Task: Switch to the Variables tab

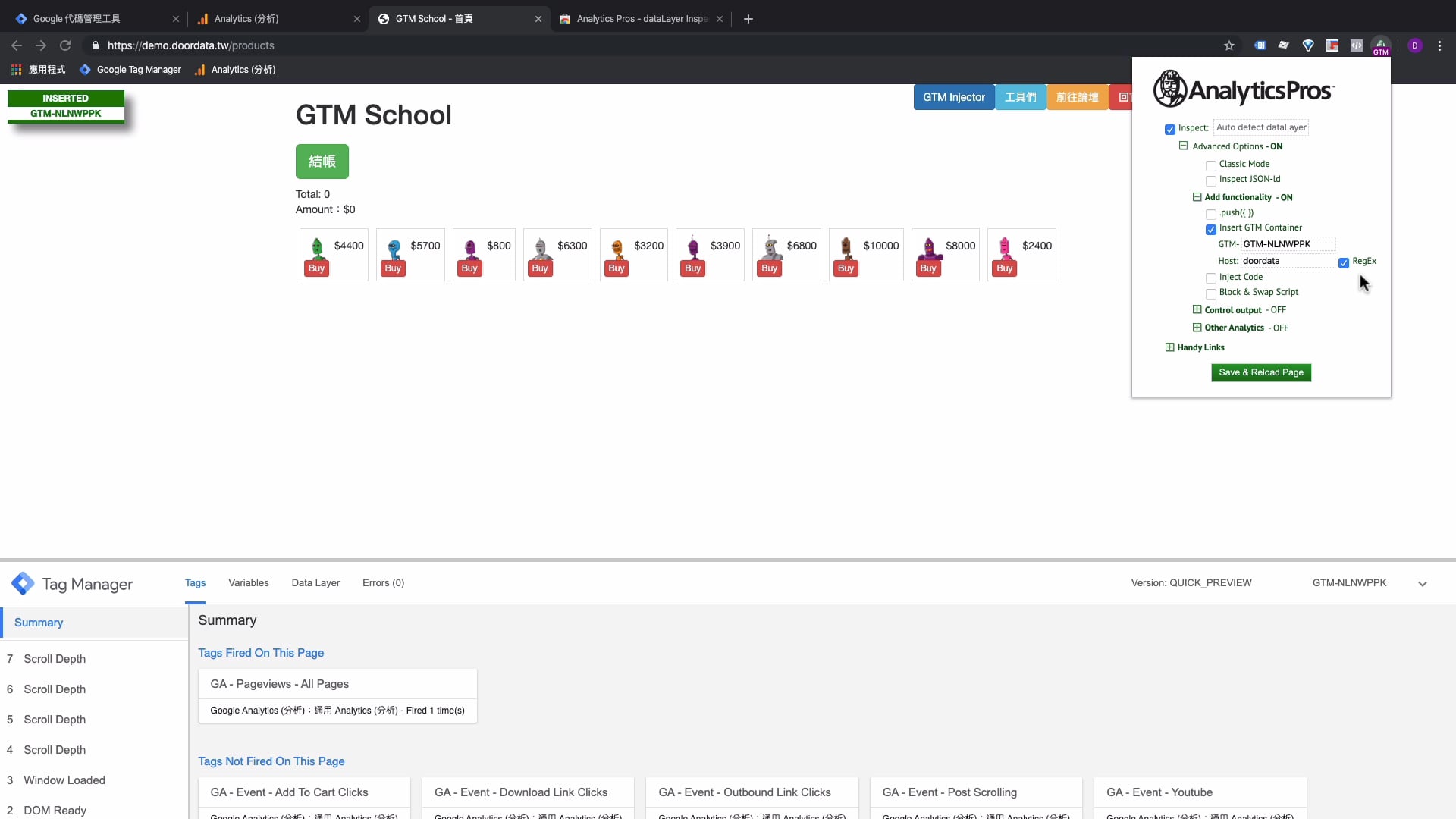Action: coord(248,583)
